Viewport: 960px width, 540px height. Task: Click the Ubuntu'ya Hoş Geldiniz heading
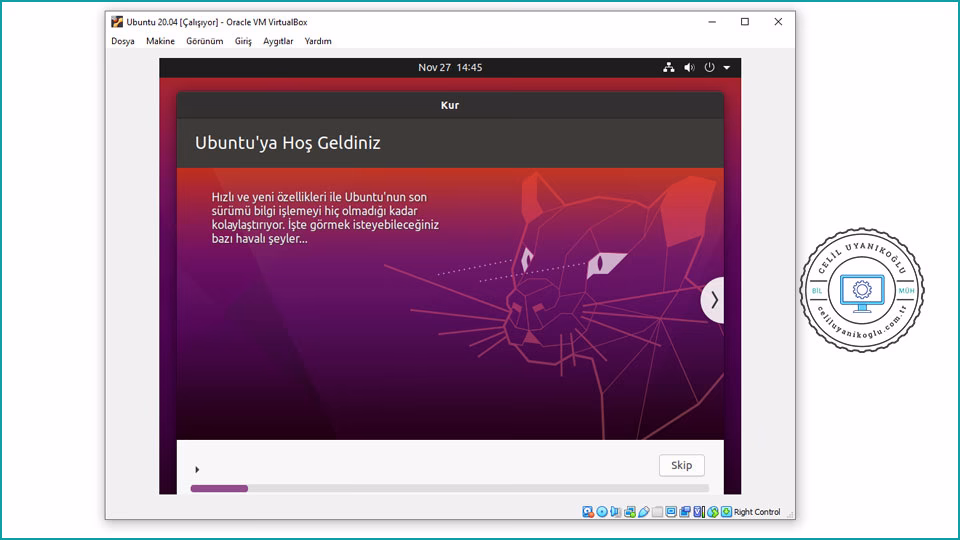pyautogui.click(x=288, y=143)
